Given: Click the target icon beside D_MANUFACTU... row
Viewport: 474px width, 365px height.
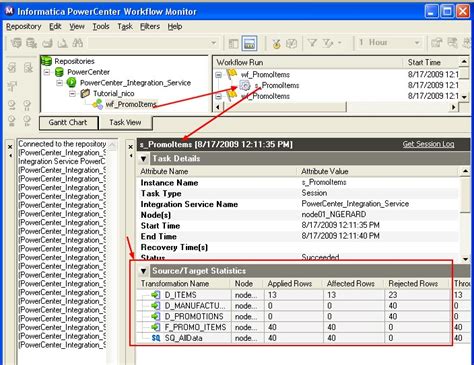Looking at the screenshot, I should coord(155,305).
